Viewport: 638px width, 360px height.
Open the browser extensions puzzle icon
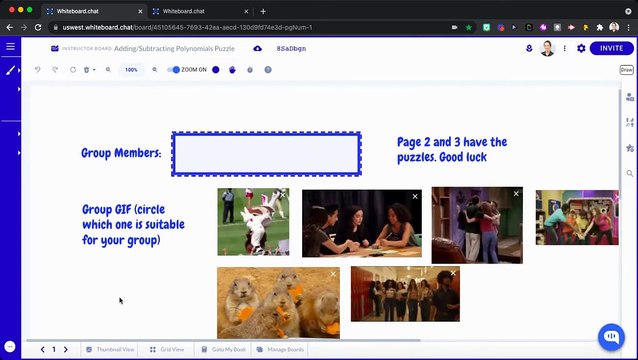[599, 27]
